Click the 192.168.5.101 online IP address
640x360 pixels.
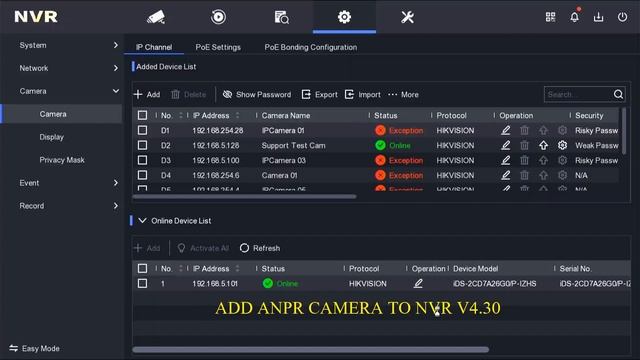(215, 283)
